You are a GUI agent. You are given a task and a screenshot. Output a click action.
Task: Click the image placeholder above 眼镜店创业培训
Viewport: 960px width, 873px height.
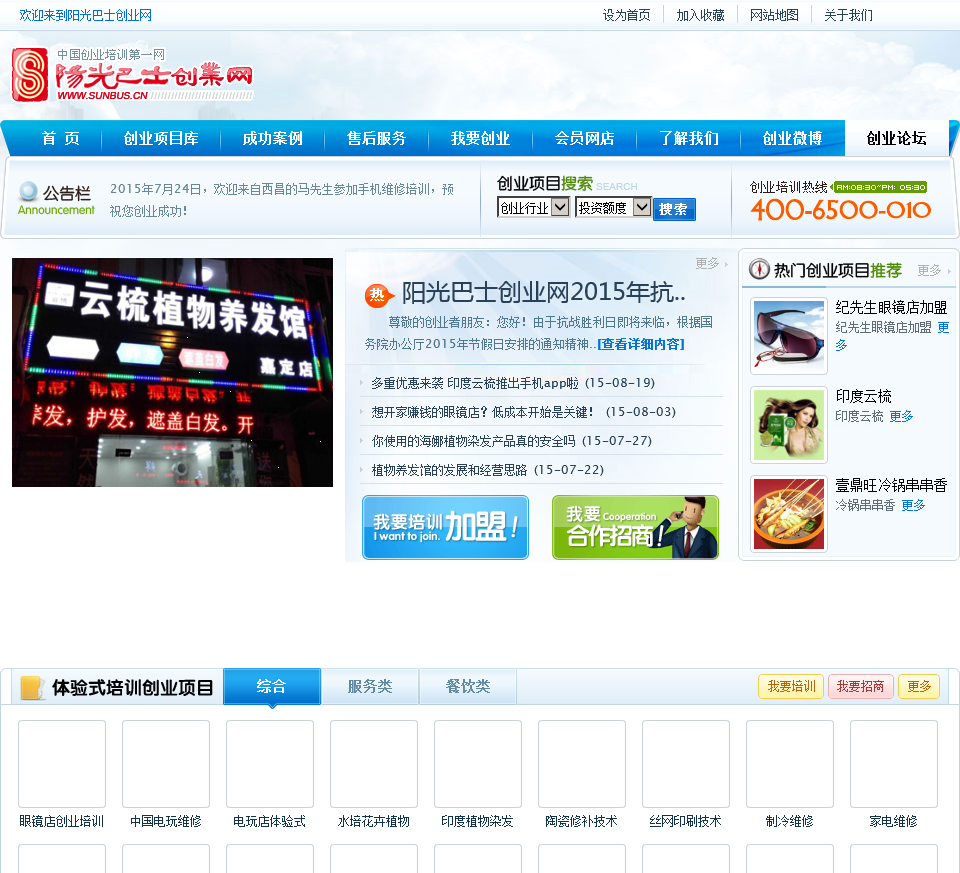click(62, 764)
